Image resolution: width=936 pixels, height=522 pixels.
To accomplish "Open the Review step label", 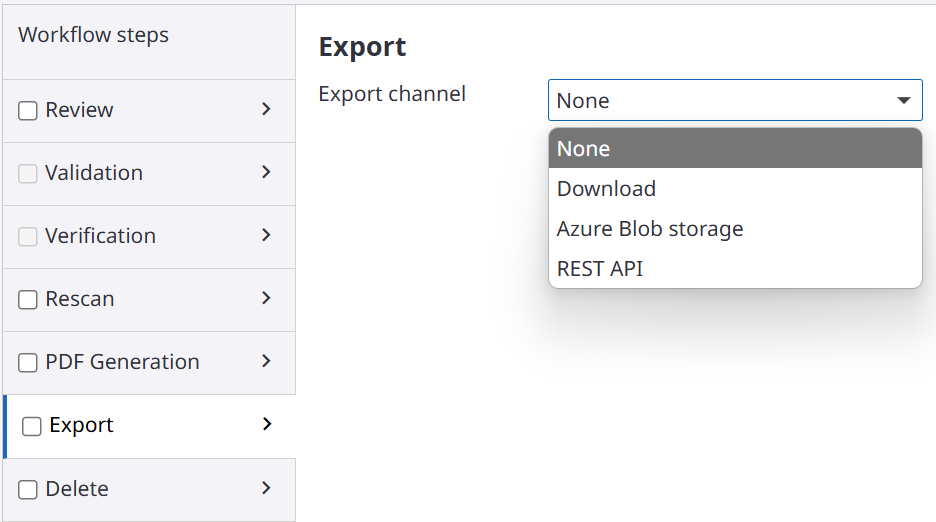I will (79, 110).
